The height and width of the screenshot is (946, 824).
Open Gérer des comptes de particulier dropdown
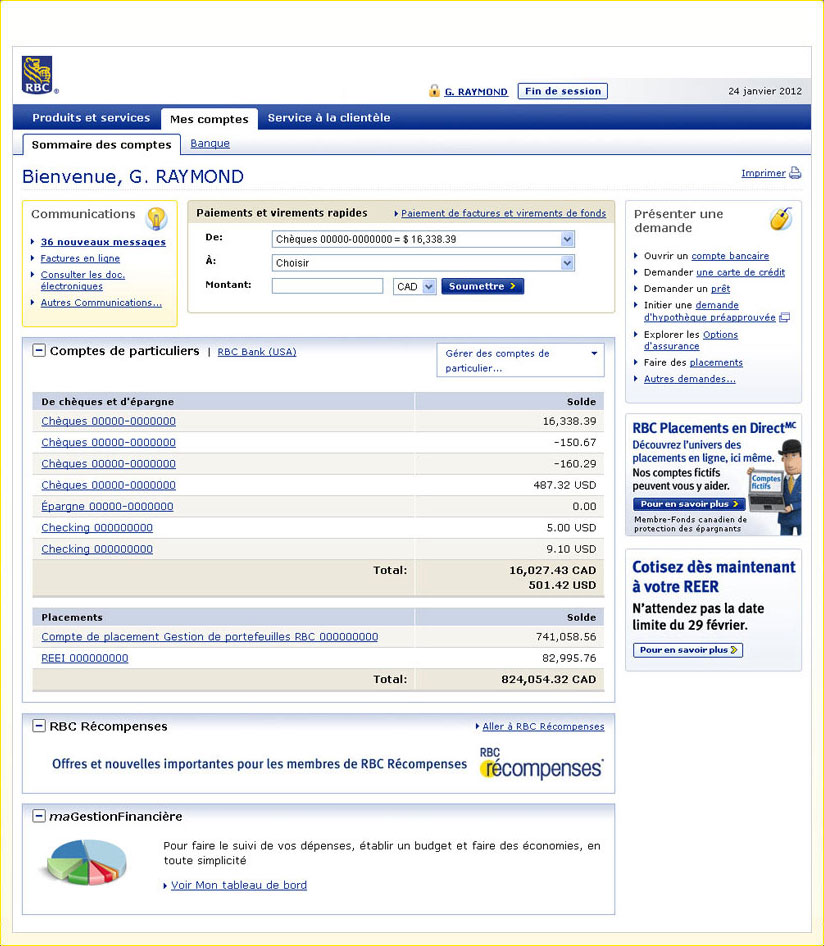(x=520, y=360)
